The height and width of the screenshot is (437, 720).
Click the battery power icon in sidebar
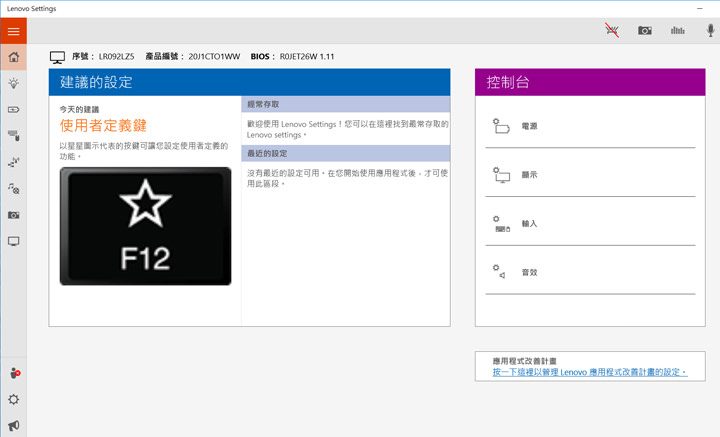14,110
